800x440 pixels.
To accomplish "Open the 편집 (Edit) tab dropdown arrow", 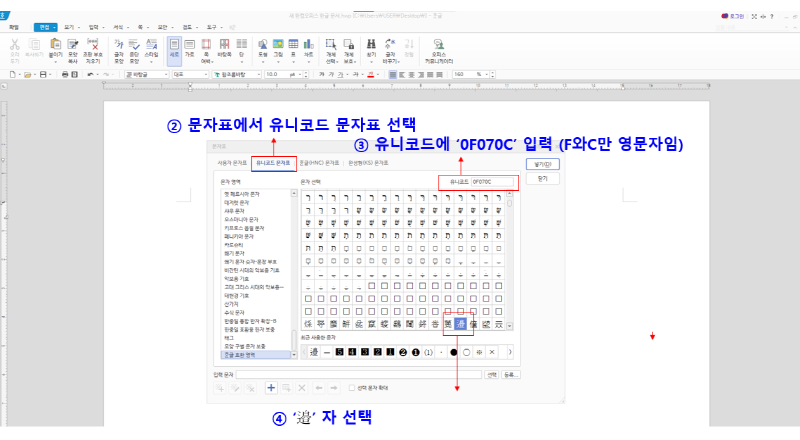I will (x=55, y=27).
